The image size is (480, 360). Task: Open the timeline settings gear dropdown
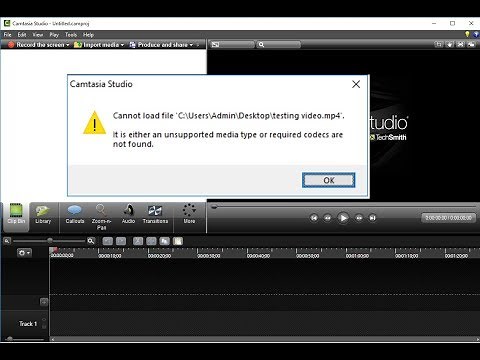24,253
